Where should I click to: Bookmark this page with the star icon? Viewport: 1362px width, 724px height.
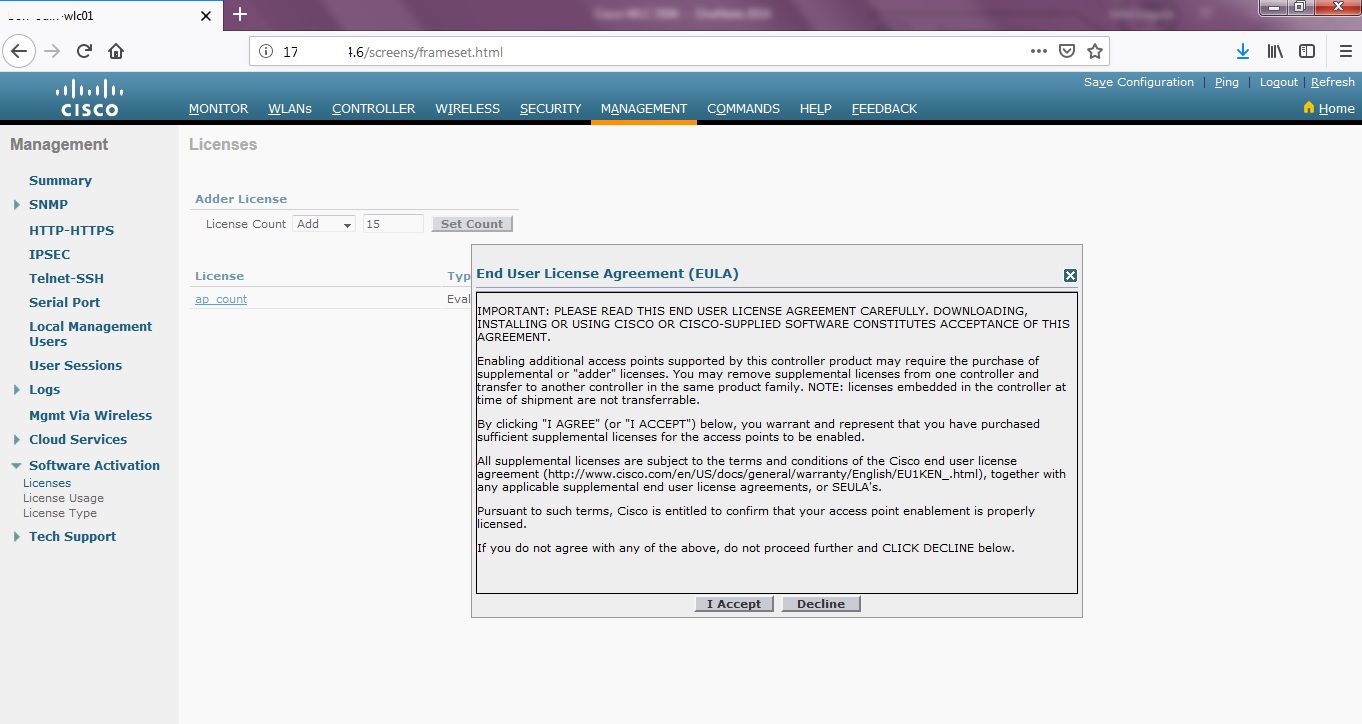pyautogui.click(x=1095, y=51)
